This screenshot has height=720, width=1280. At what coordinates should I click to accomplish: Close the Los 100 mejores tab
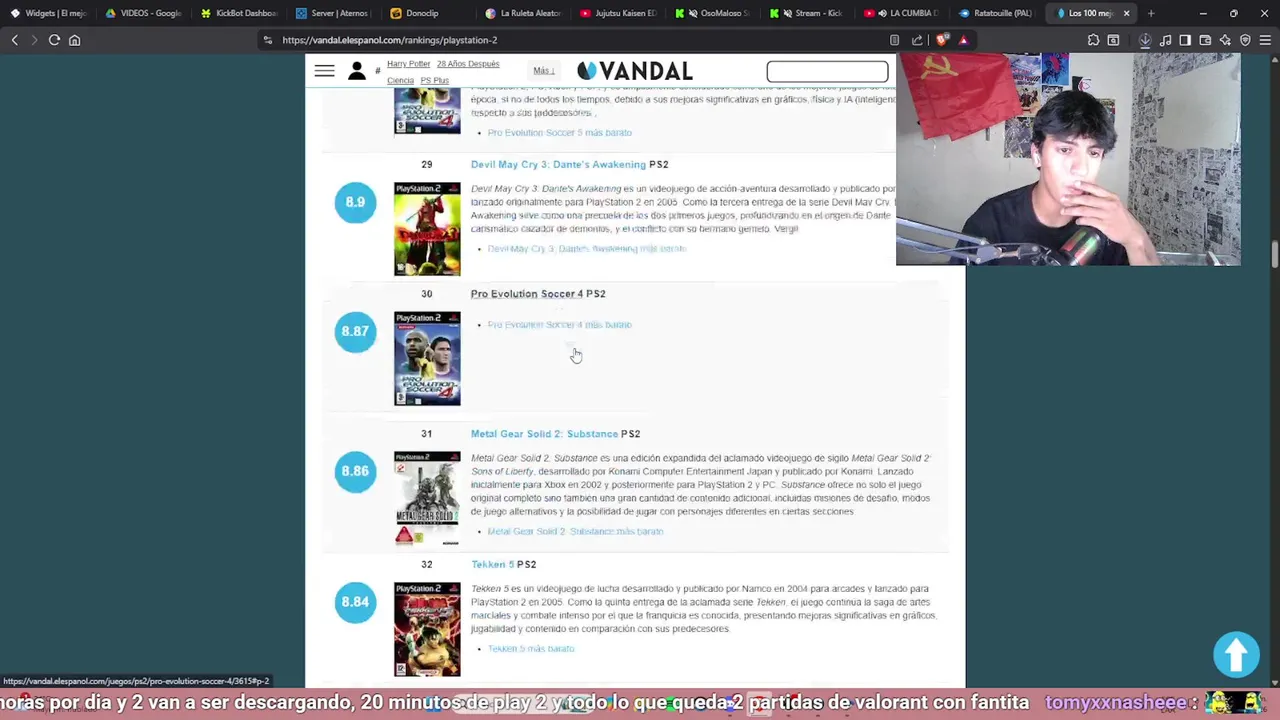pos(1126,13)
